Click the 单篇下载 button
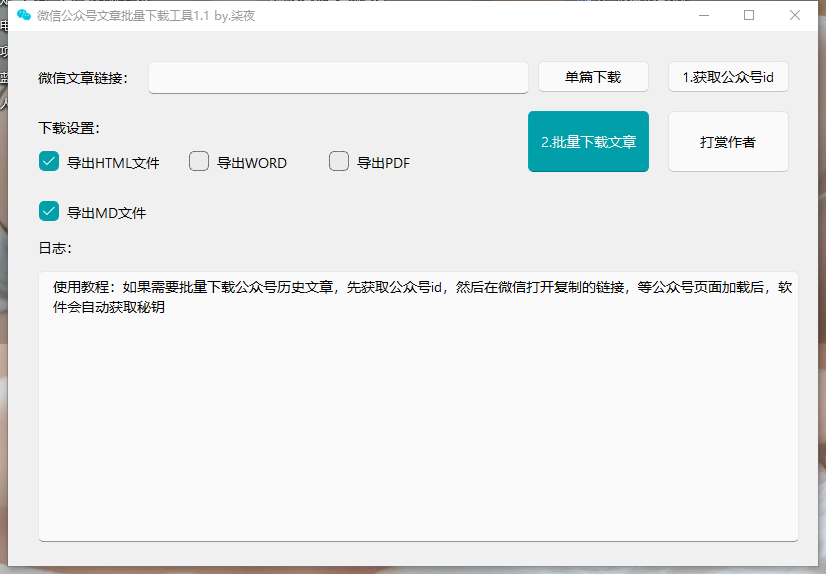 click(x=593, y=77)
